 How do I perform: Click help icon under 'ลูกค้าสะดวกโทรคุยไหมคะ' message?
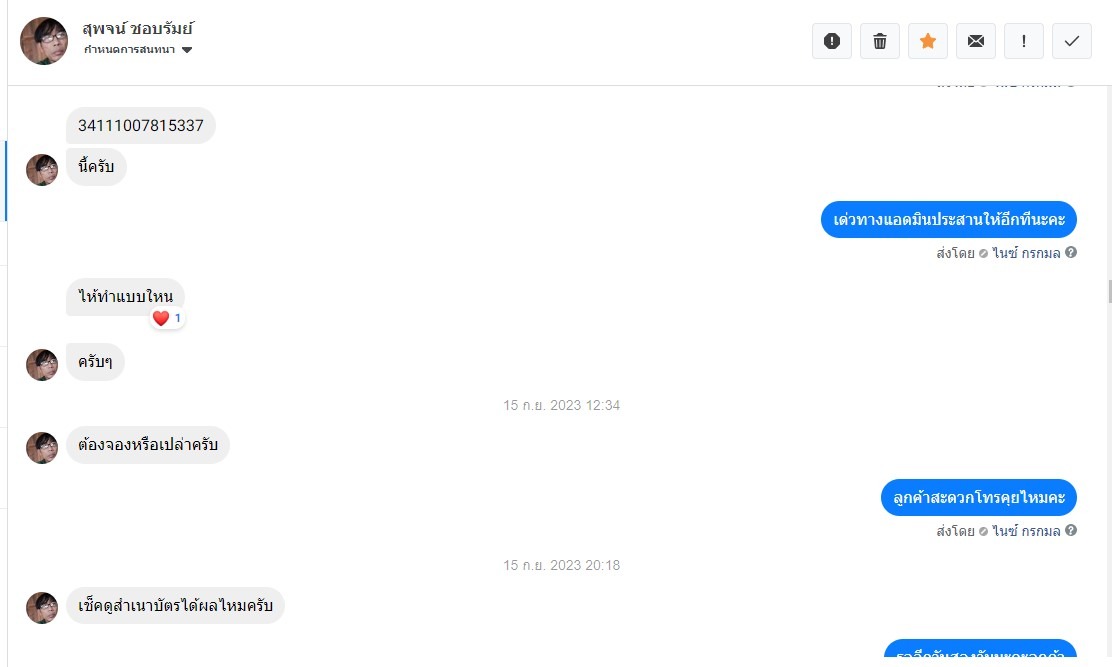coord(1071,530)
